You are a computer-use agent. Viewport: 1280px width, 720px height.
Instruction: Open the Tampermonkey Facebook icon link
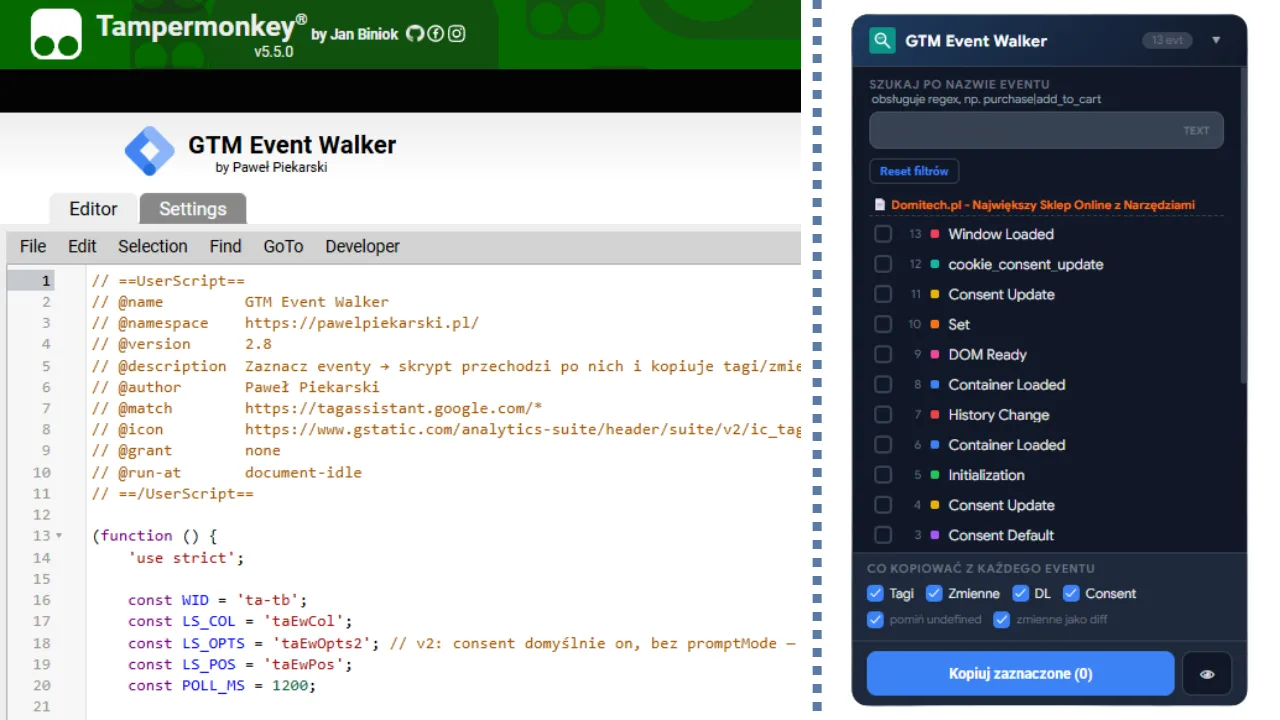coord(436,34)
